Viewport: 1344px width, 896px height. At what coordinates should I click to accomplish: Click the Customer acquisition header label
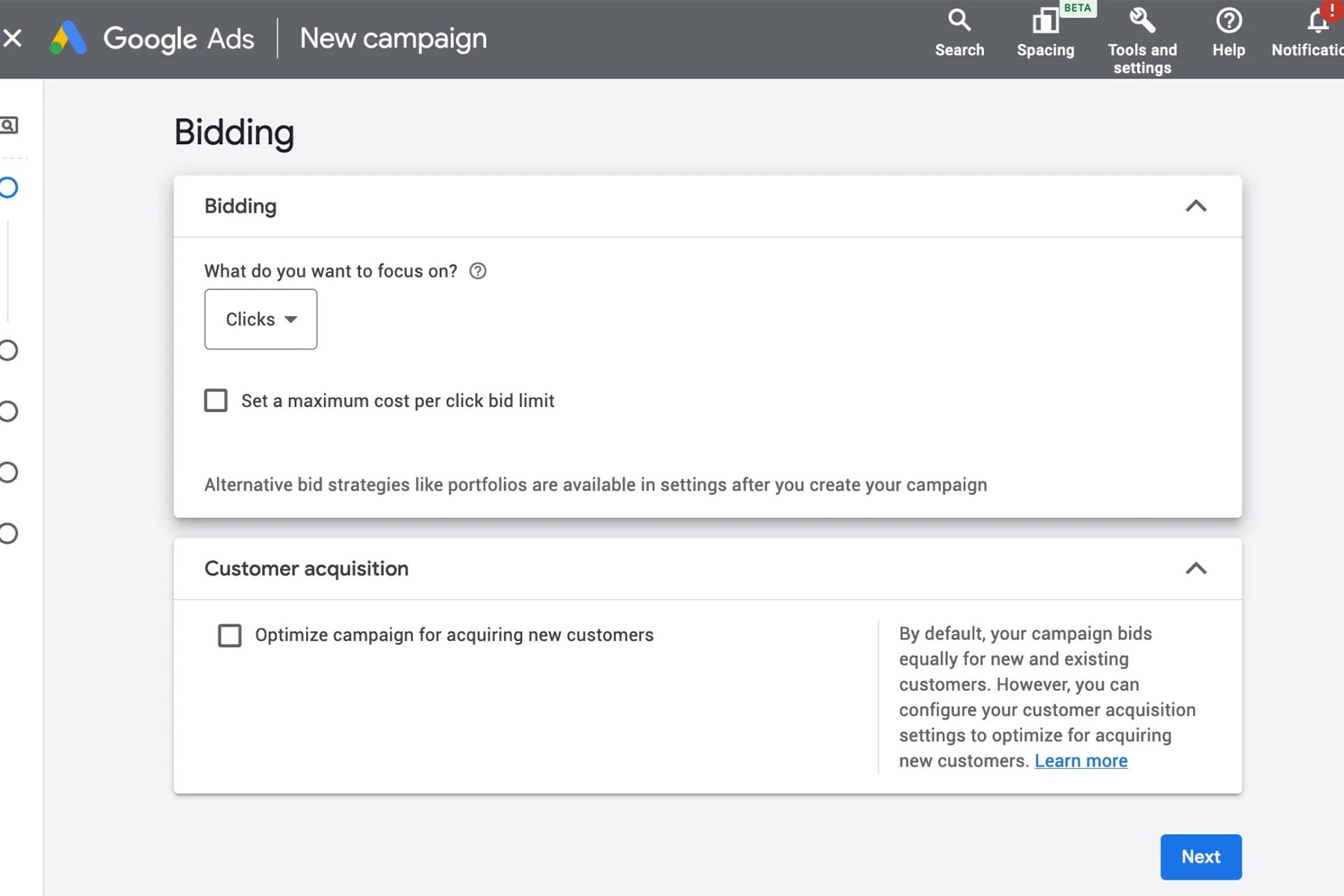(306, 569)
